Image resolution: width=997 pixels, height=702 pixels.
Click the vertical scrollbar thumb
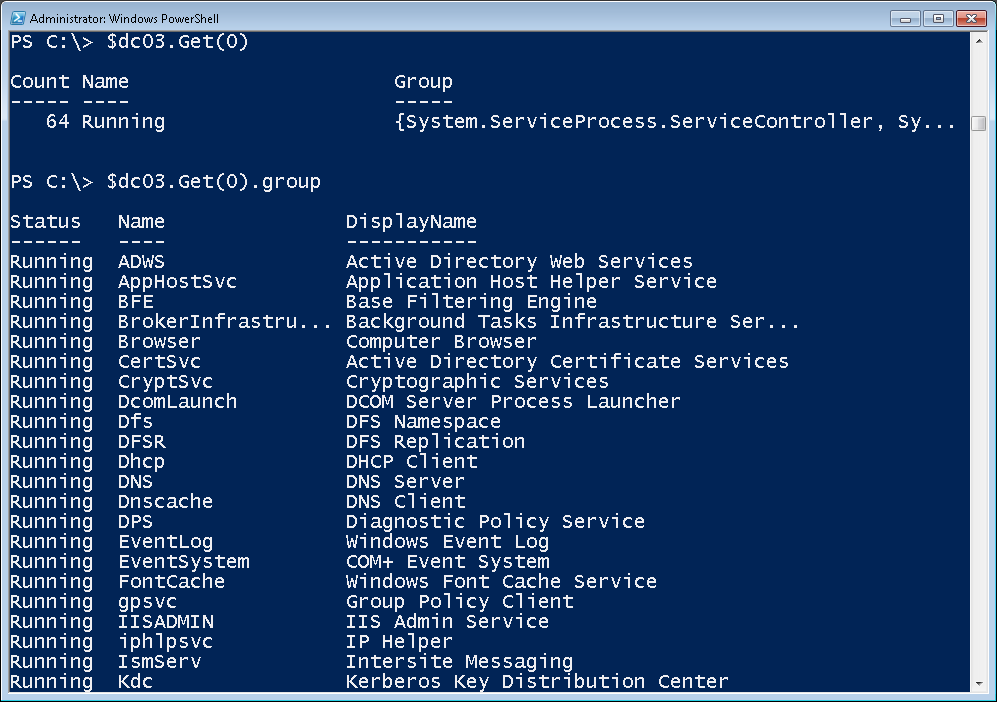(978, 124)
